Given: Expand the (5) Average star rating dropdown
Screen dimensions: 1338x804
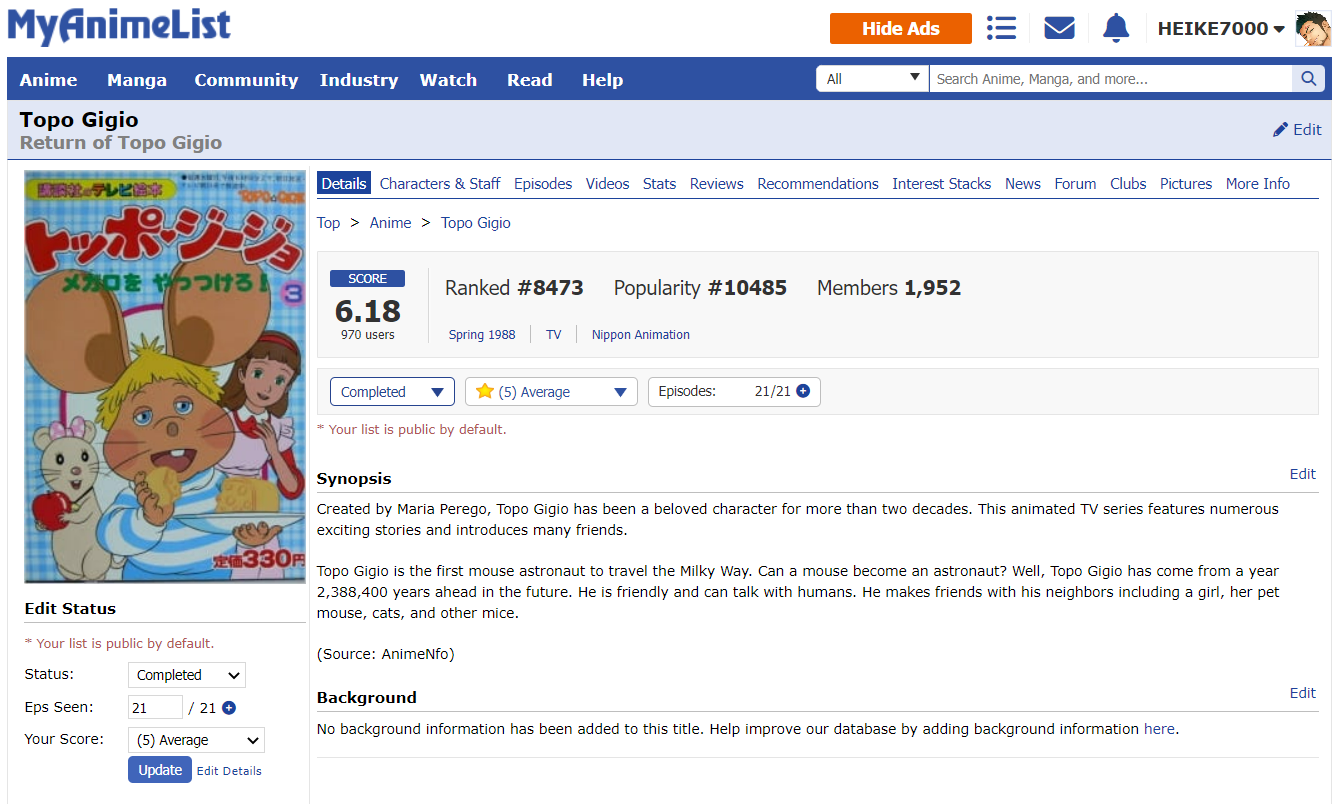Looking at the screenshot, I should tap(551, 392).
